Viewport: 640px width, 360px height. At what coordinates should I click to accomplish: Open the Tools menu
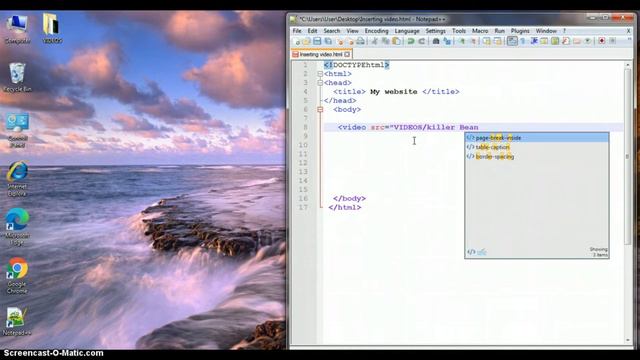tap(459, 31)
